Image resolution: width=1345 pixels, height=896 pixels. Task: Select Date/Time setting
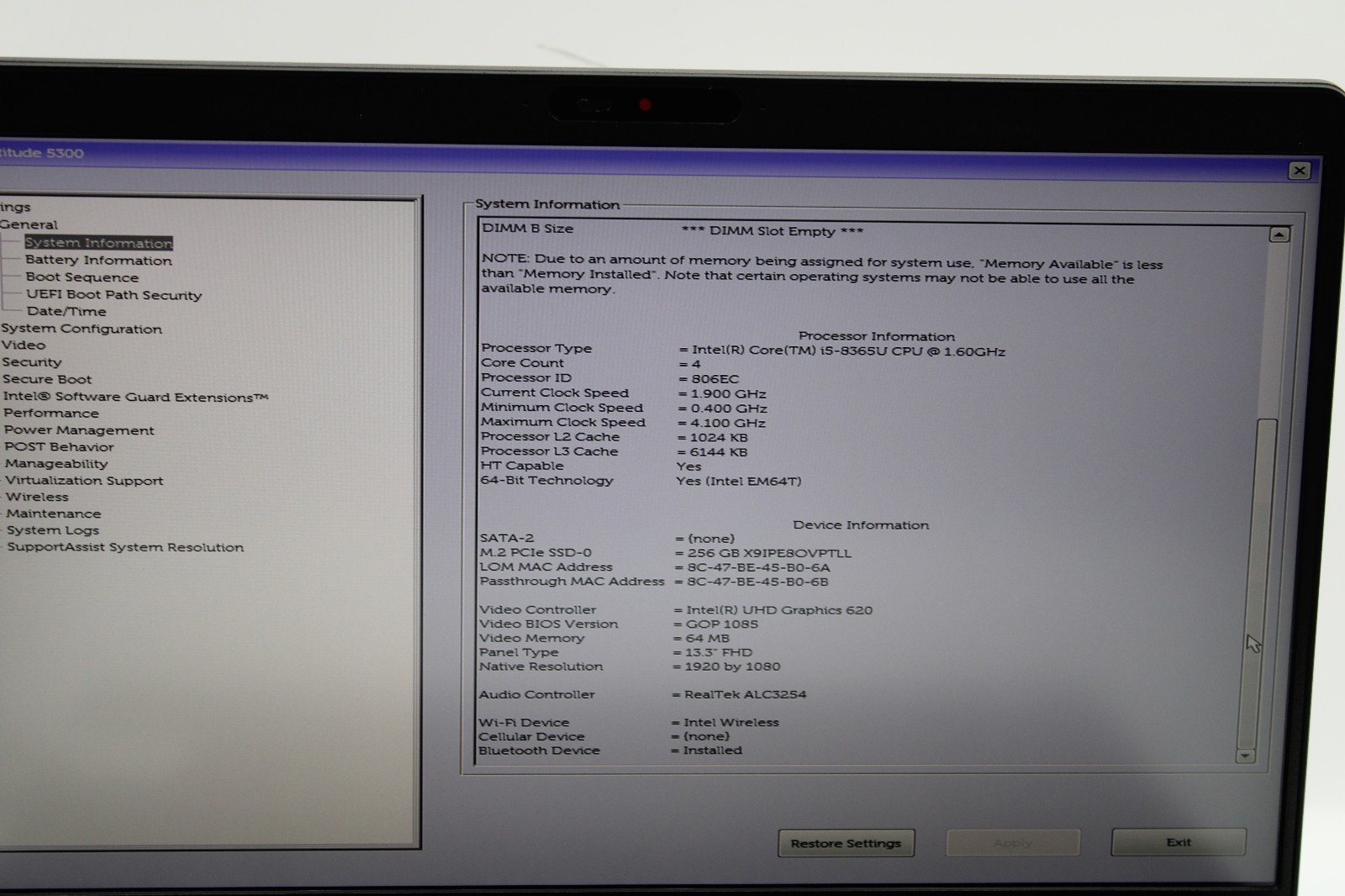pos(66,311)
